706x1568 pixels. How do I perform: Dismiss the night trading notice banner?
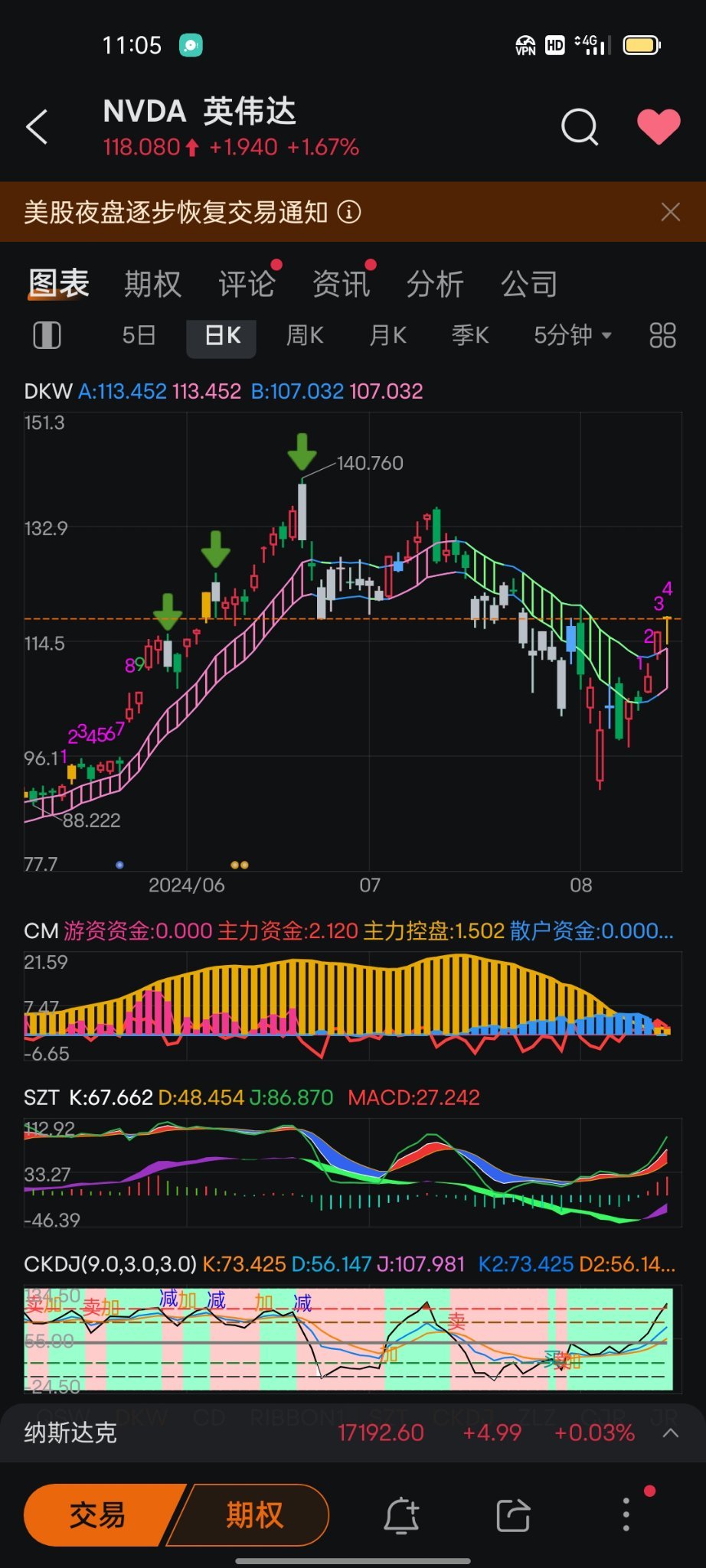click(x=670, y=212)
